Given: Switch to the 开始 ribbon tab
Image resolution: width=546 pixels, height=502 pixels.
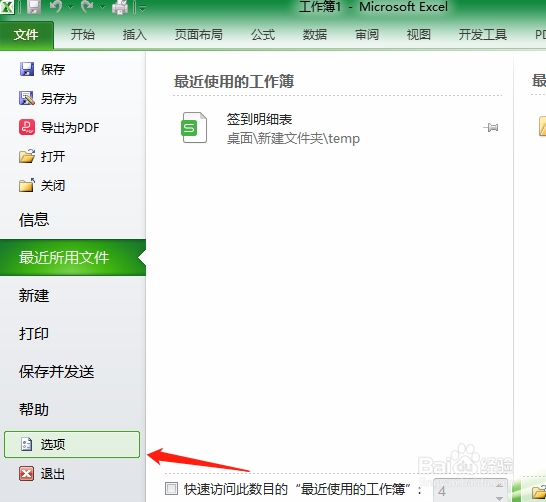Looking at the screenshot, I should 83,35.
